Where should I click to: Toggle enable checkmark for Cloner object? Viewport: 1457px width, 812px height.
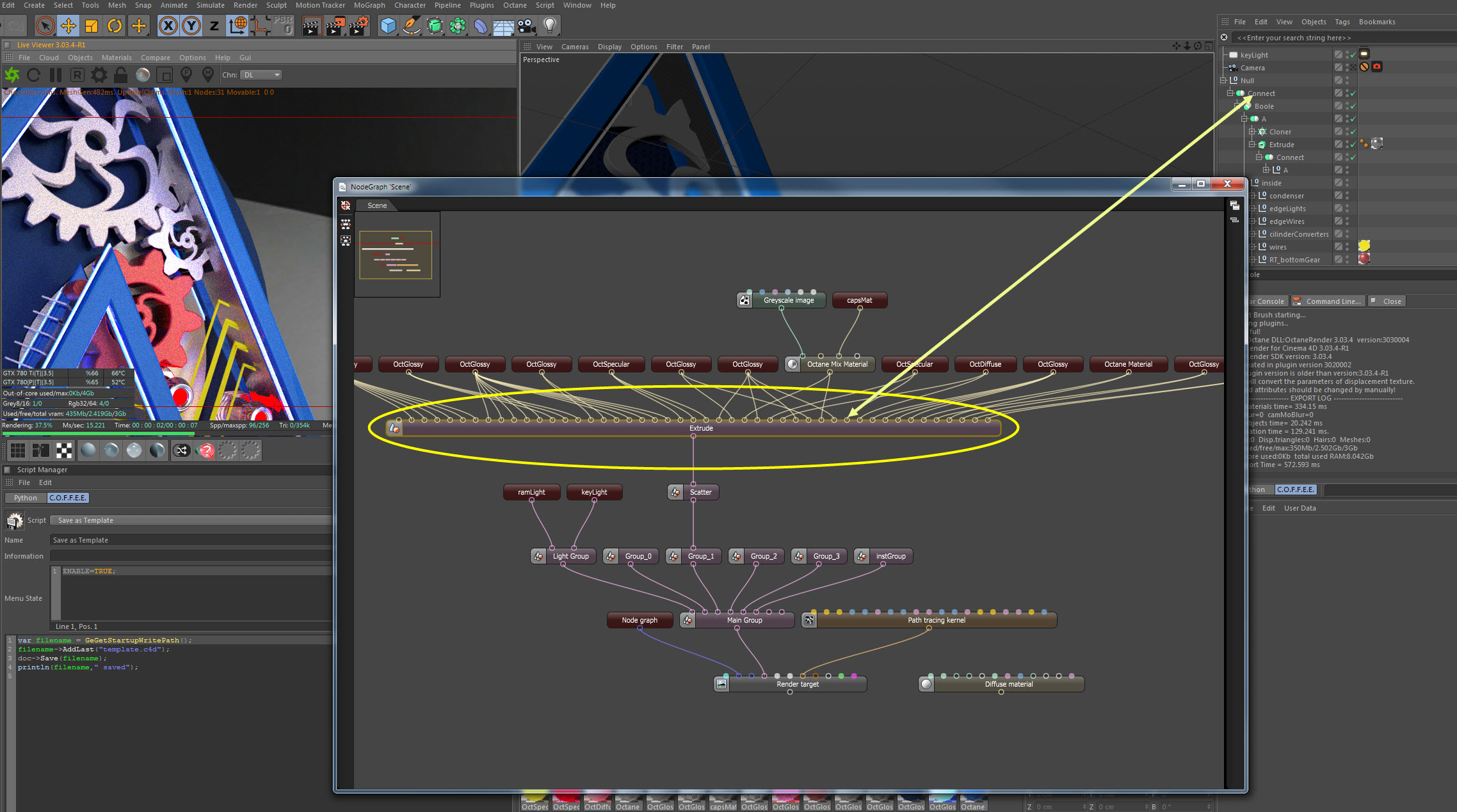click(x=1353, y=132)
